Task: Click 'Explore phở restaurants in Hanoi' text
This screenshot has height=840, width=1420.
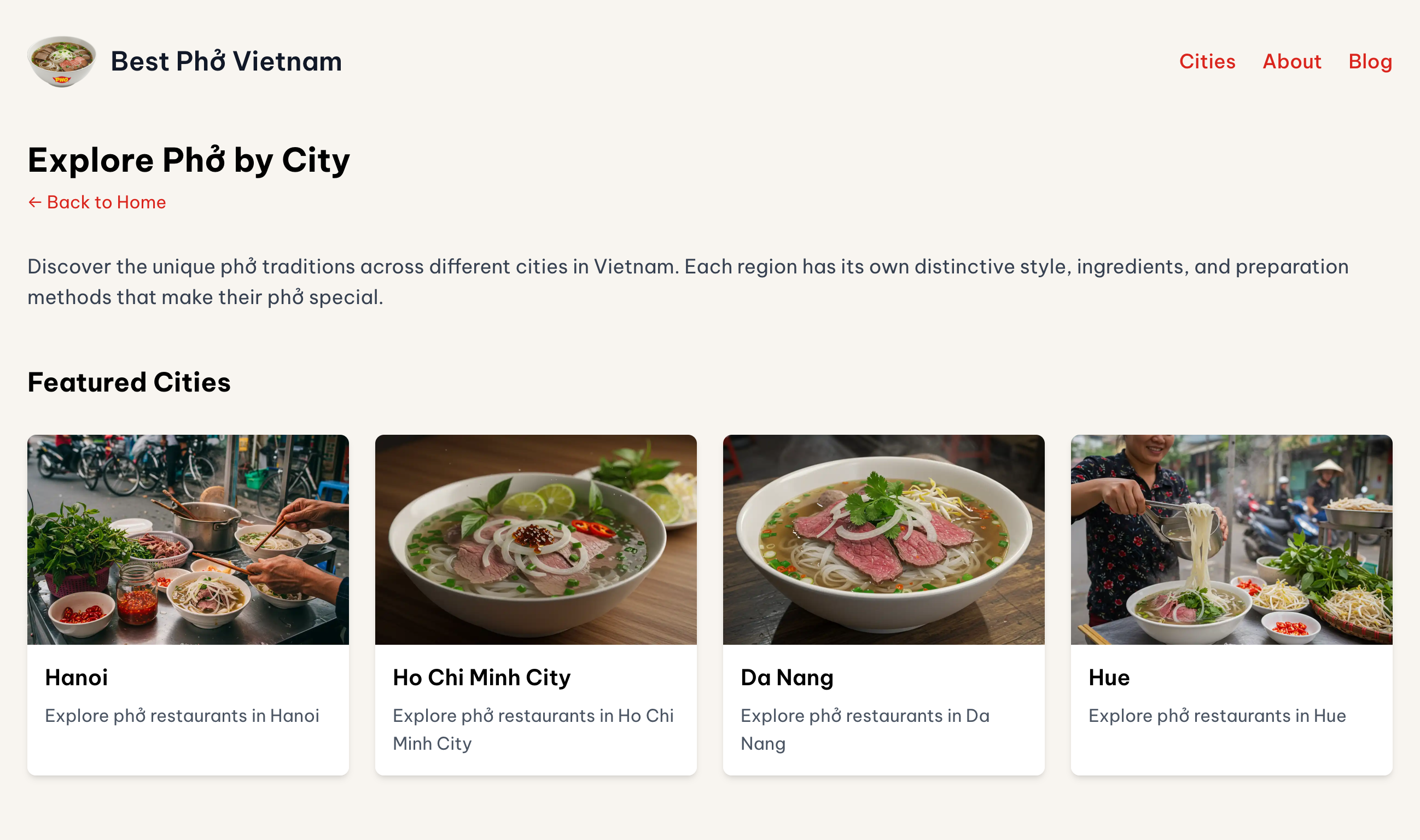Action: 182,715
